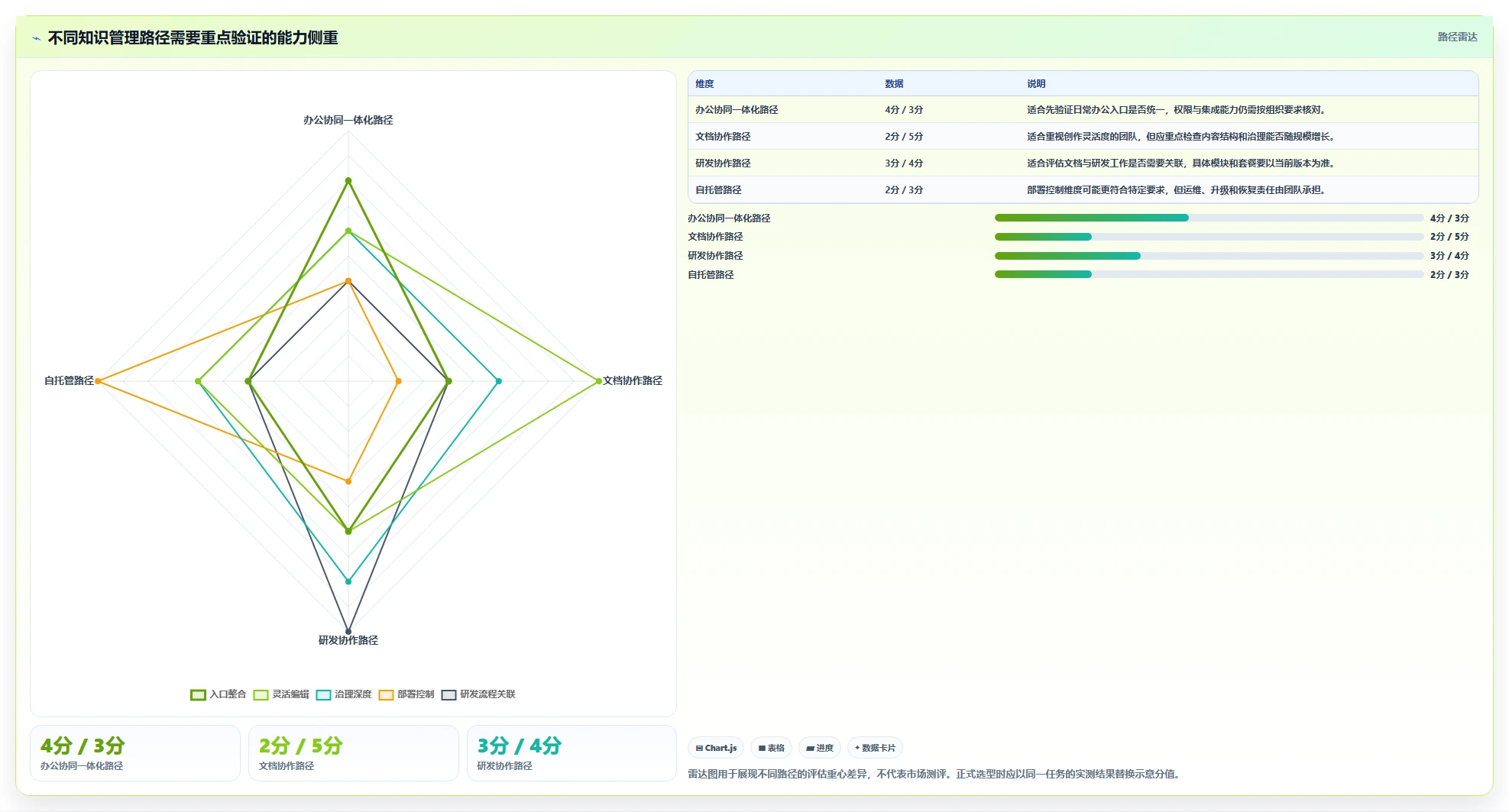Open the 3分 / 4分 研发协作路径 data card
1509x812 pixels.
572,753
